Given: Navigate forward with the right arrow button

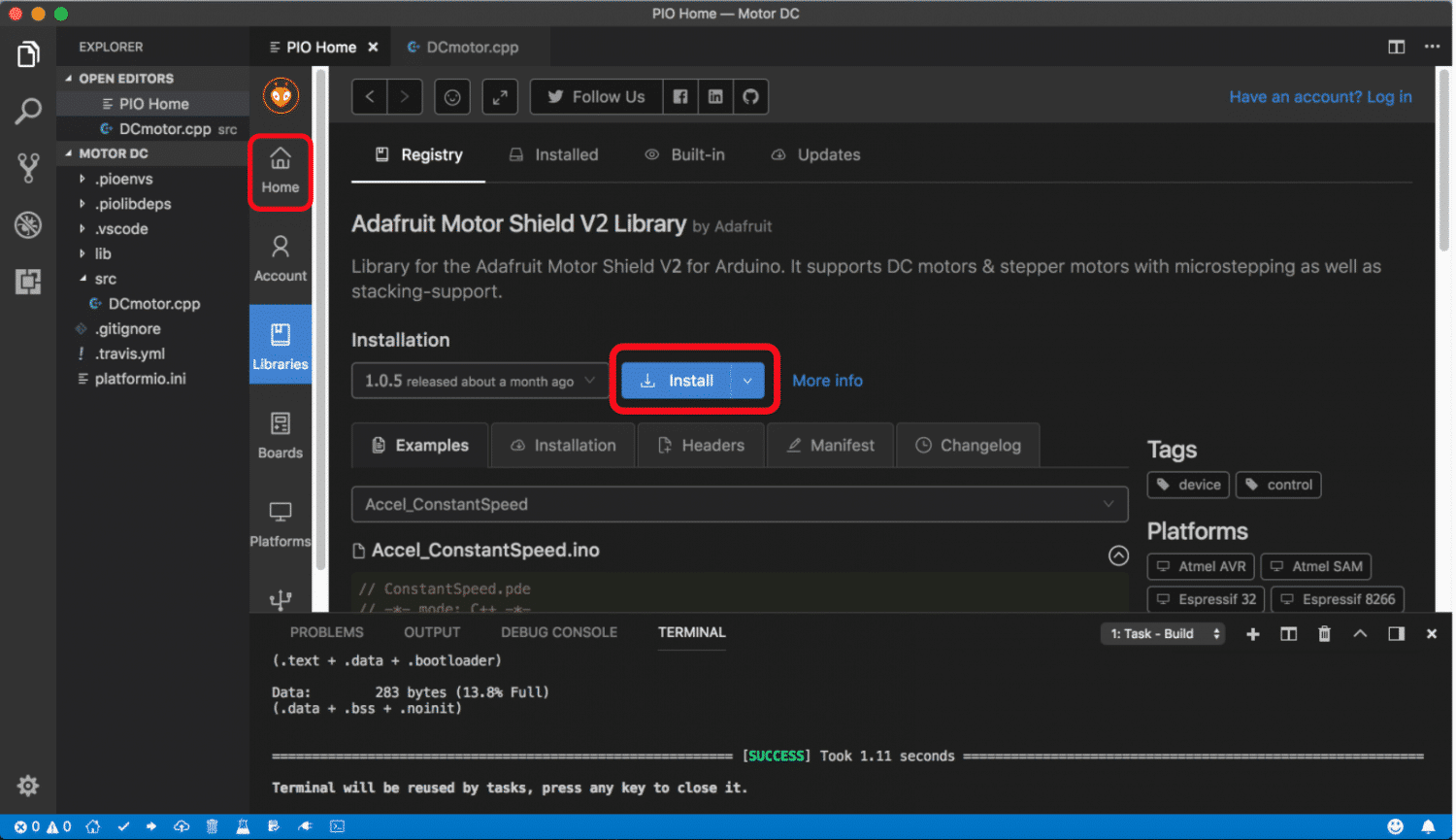Looking at the screenshot, I should [405, 97].
